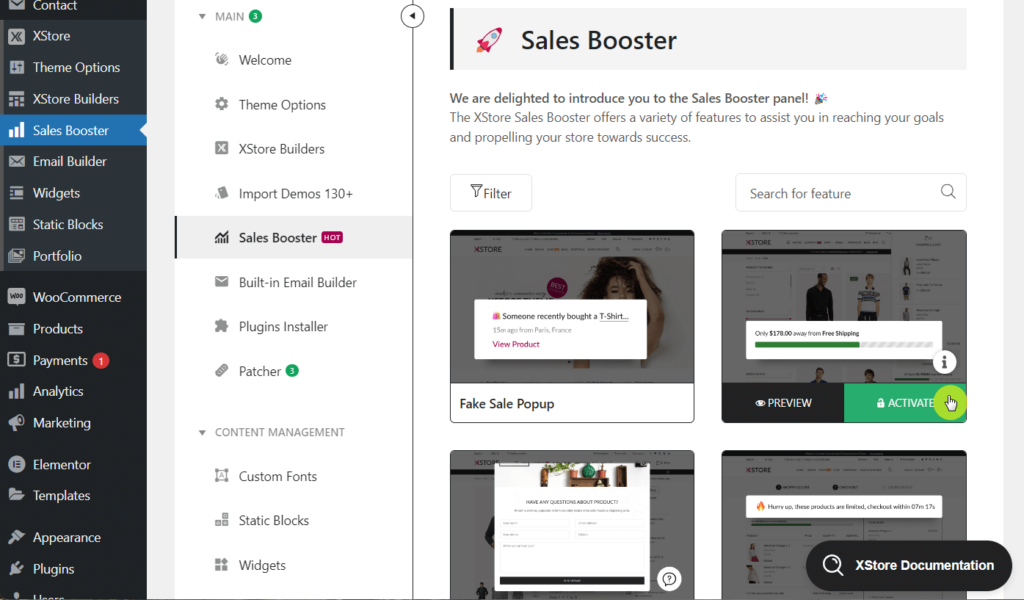
Task: Collapse the MAIN section
Action: coord(202,16)
